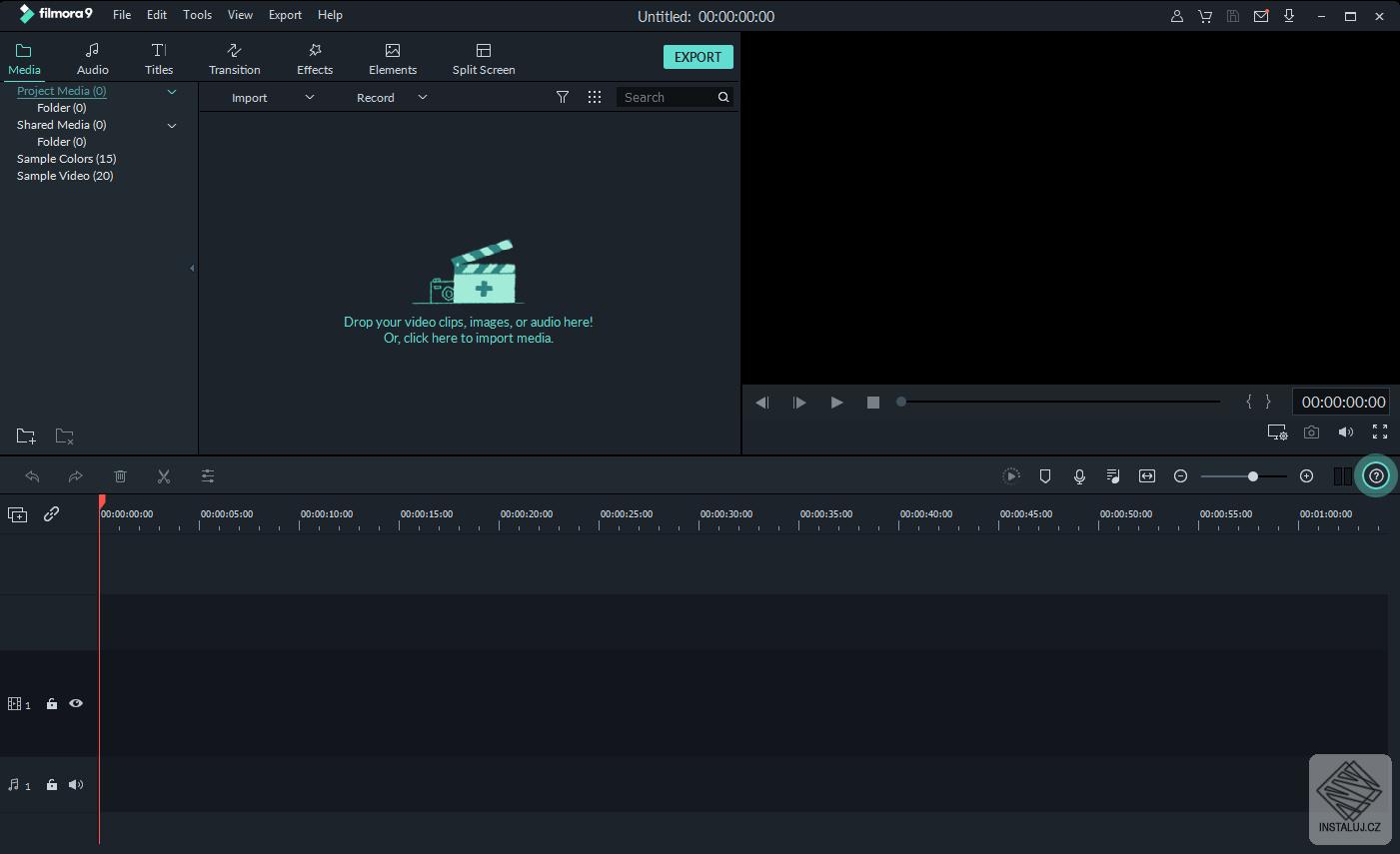
Task: Click the import media link text
Action: click(x=468, y=339)
